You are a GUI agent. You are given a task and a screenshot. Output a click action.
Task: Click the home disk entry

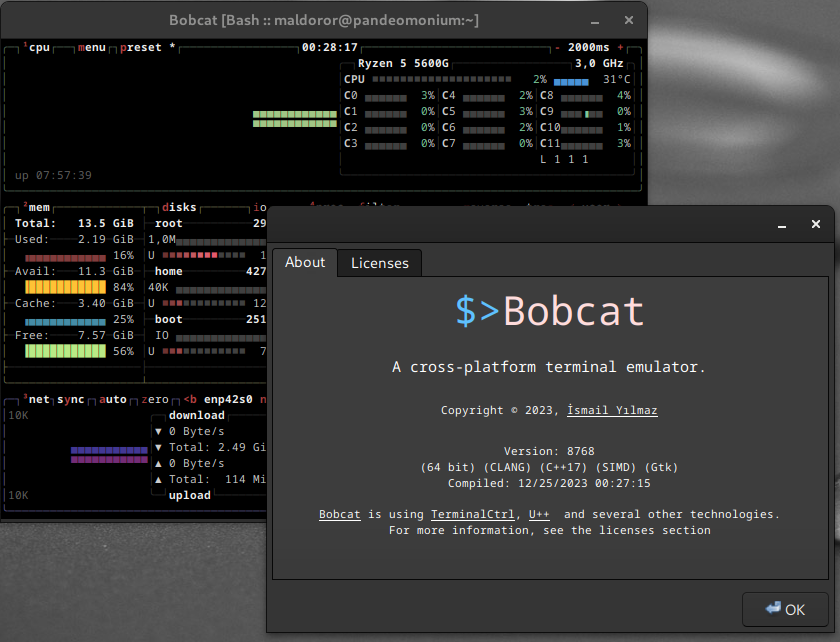click(x=168, y=271)
